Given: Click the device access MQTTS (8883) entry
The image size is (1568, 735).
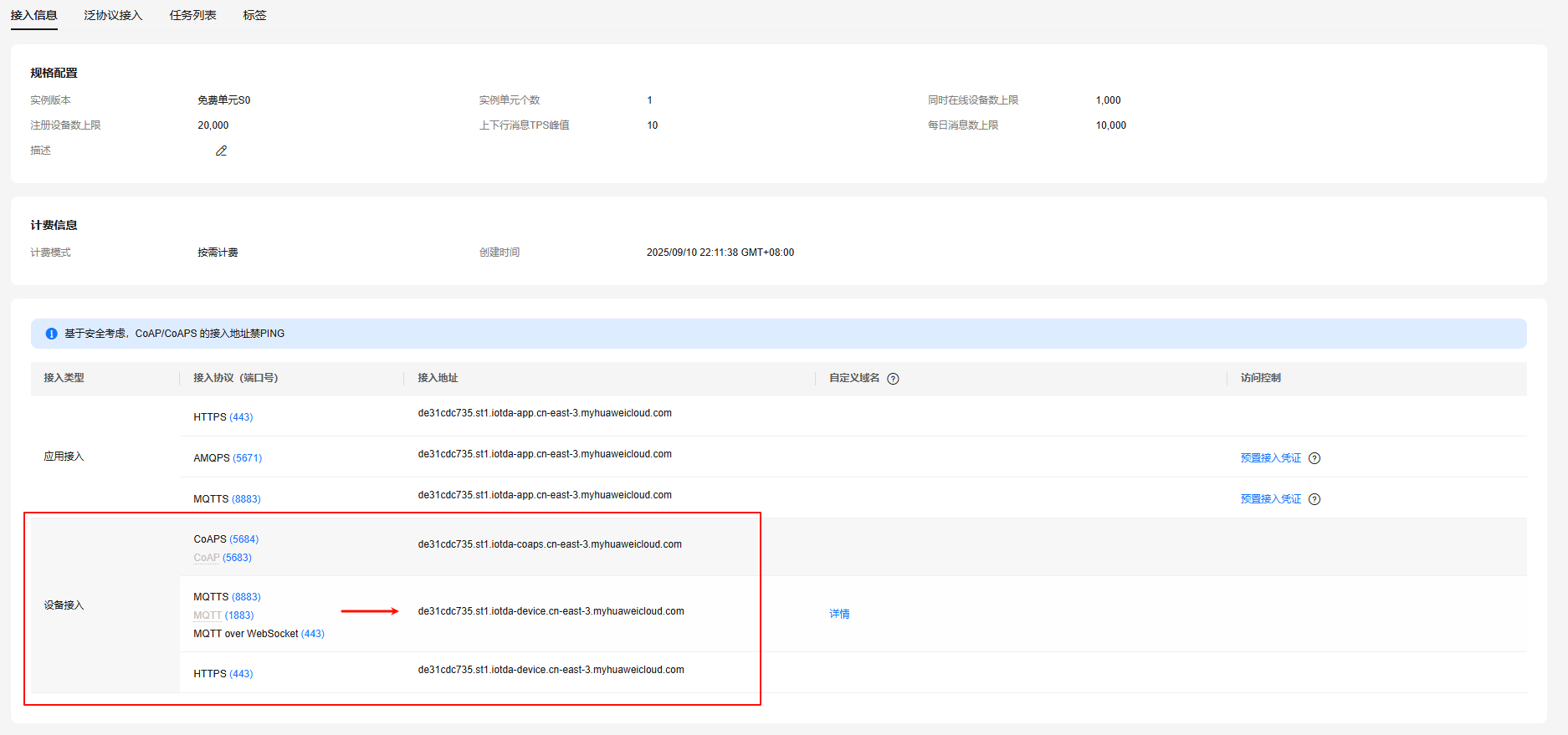Looking at the screenshot, I should pos(227,597).
